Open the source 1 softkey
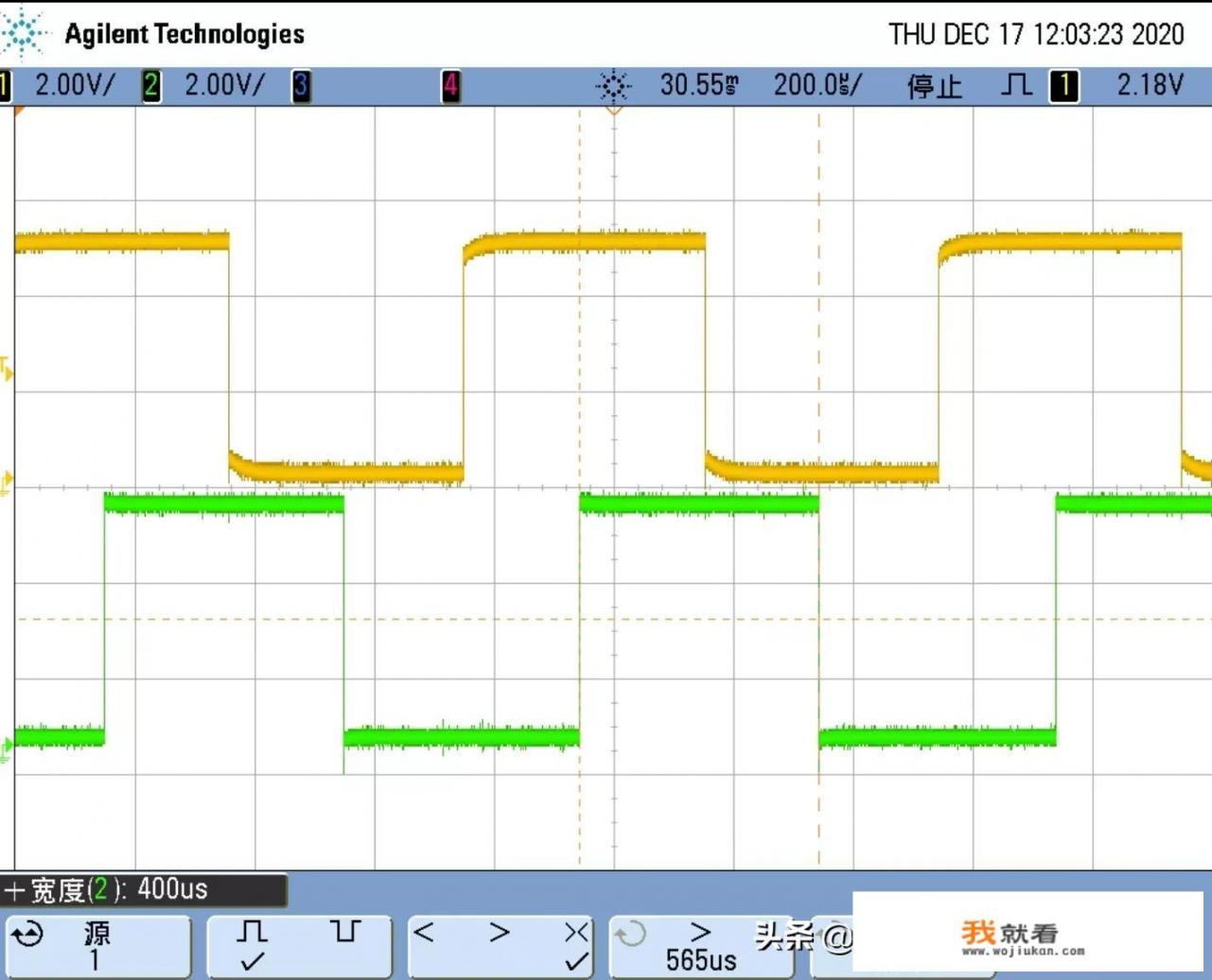Image resolution: width=1212 pixels, height=980 pixels. [97, 946]
